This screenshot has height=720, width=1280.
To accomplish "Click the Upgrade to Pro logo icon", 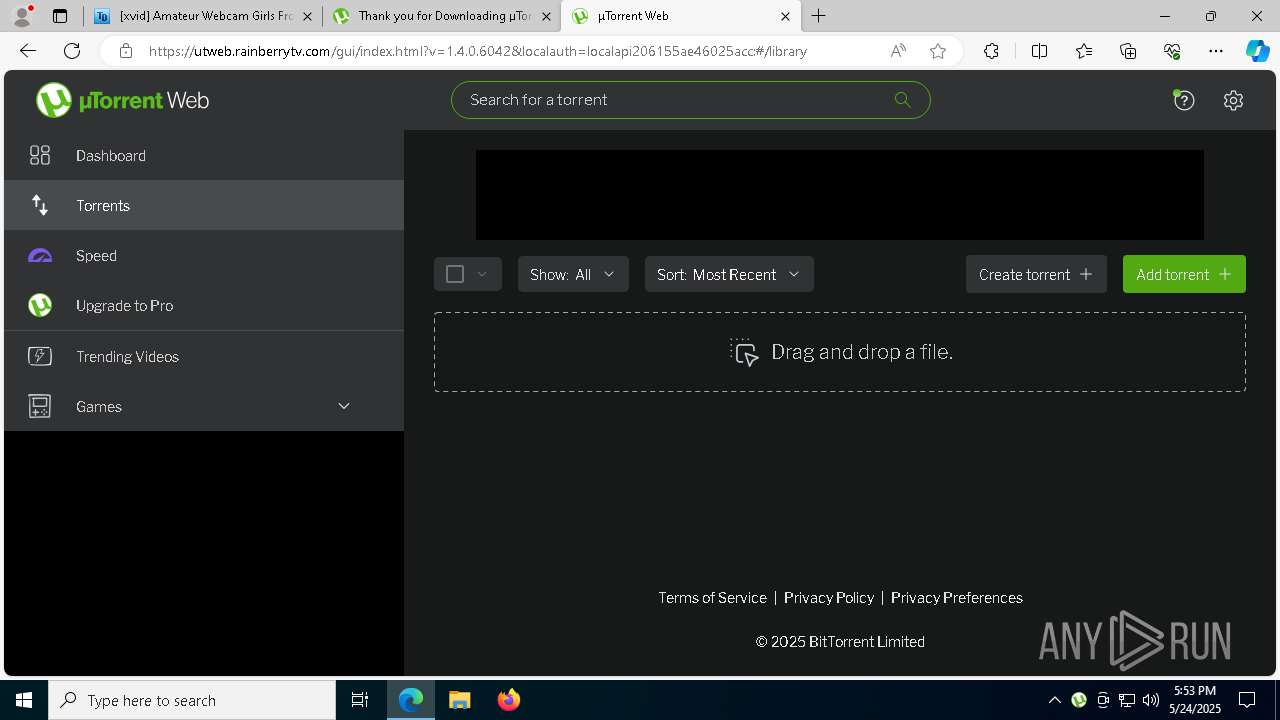I will coord(40,305).
